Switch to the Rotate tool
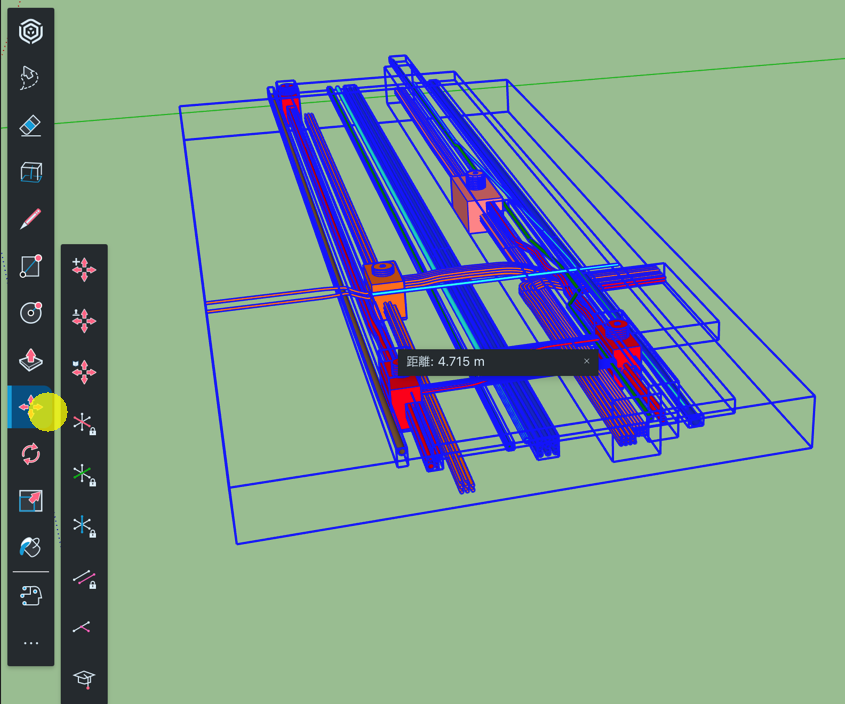 (31, 454)
